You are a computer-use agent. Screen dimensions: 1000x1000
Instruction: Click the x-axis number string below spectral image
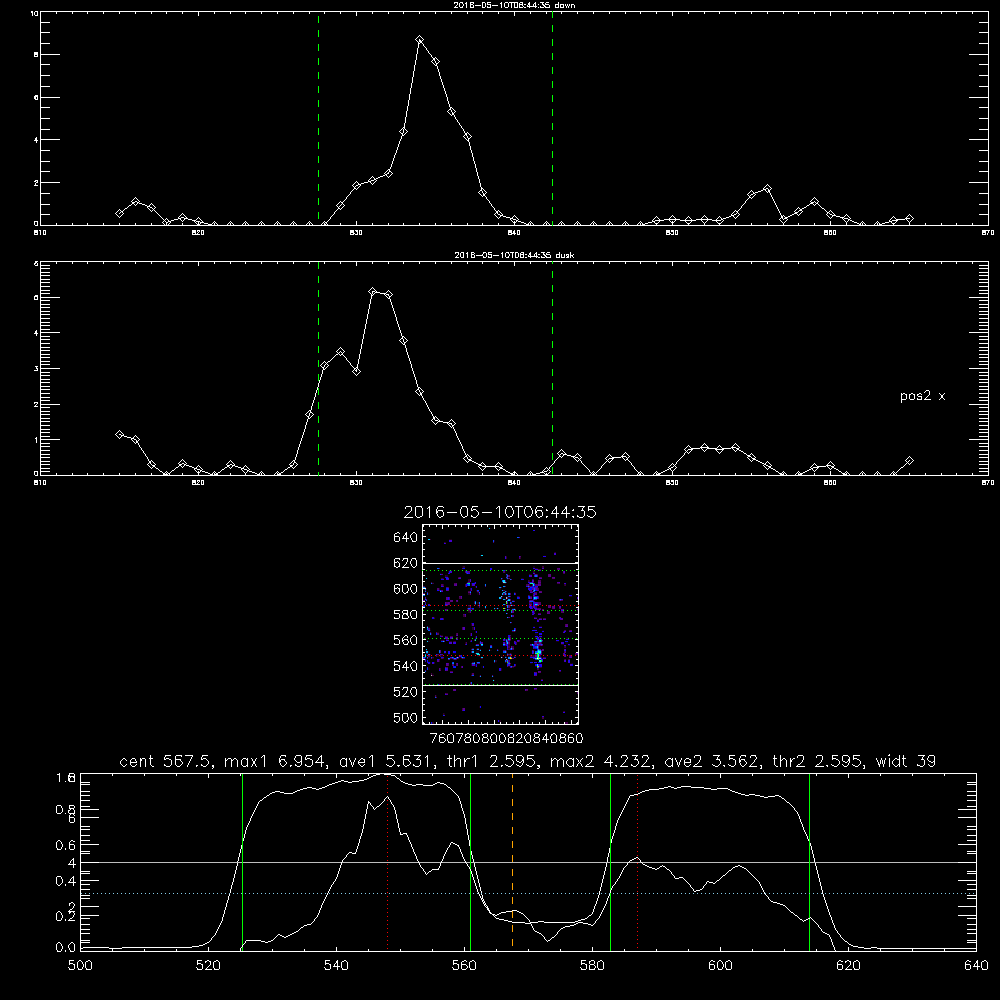[506, 739]
